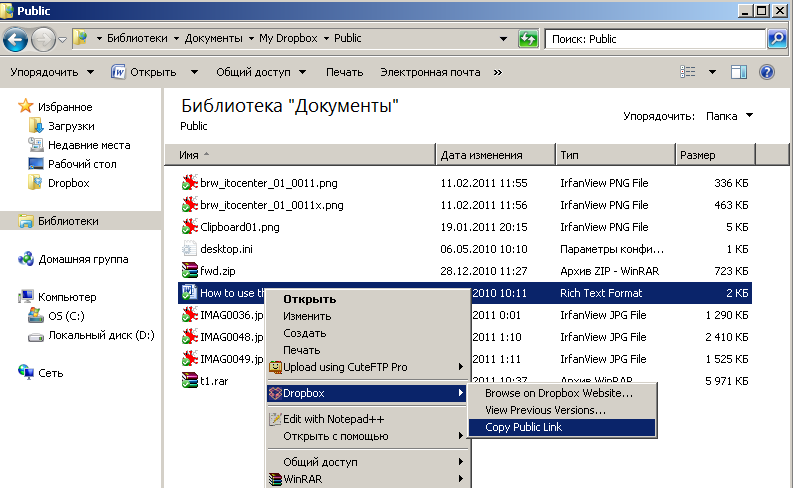
Task: Open the Help question mark icon
Action: click(767, 72)
